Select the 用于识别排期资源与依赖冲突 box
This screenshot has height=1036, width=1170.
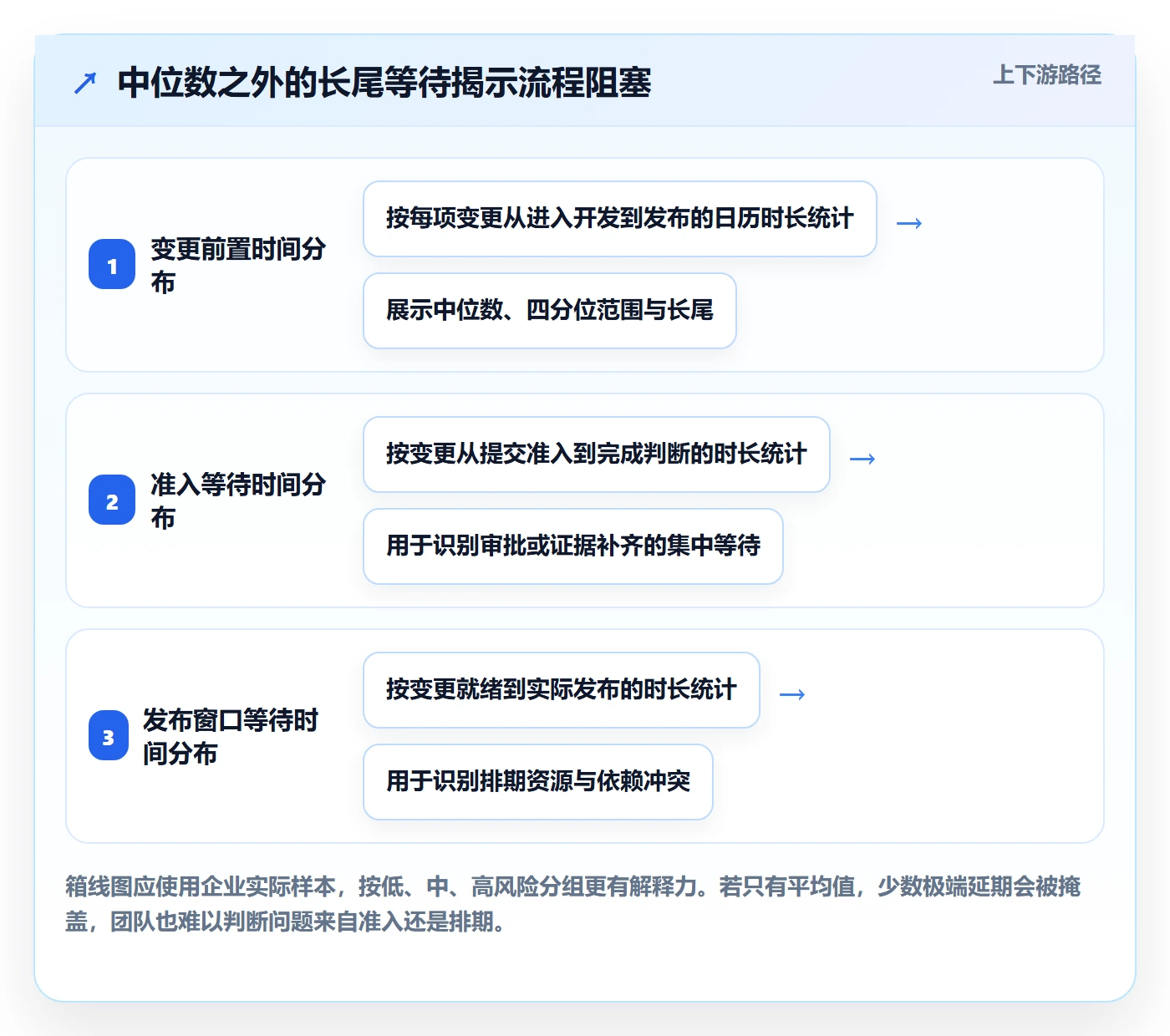[x=538, y=782]
